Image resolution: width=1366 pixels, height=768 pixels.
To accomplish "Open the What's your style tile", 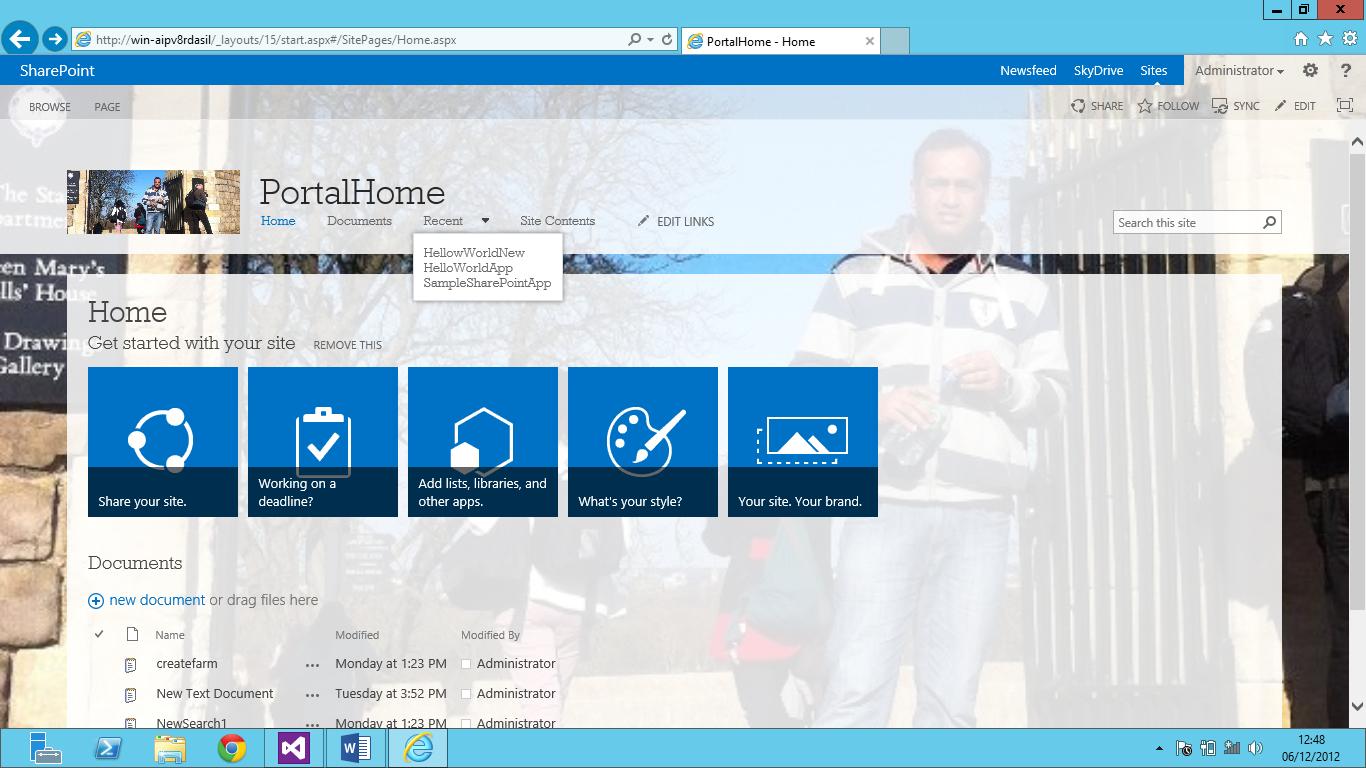I will (x=643, y=442).
